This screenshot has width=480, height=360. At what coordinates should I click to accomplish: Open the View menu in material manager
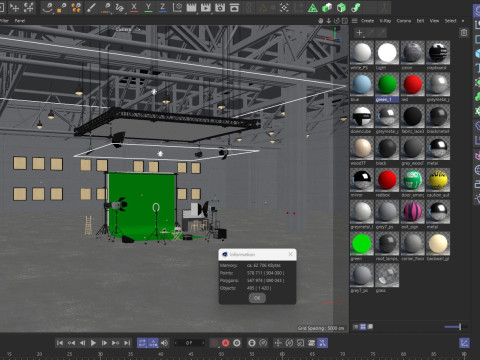point(434,21)
